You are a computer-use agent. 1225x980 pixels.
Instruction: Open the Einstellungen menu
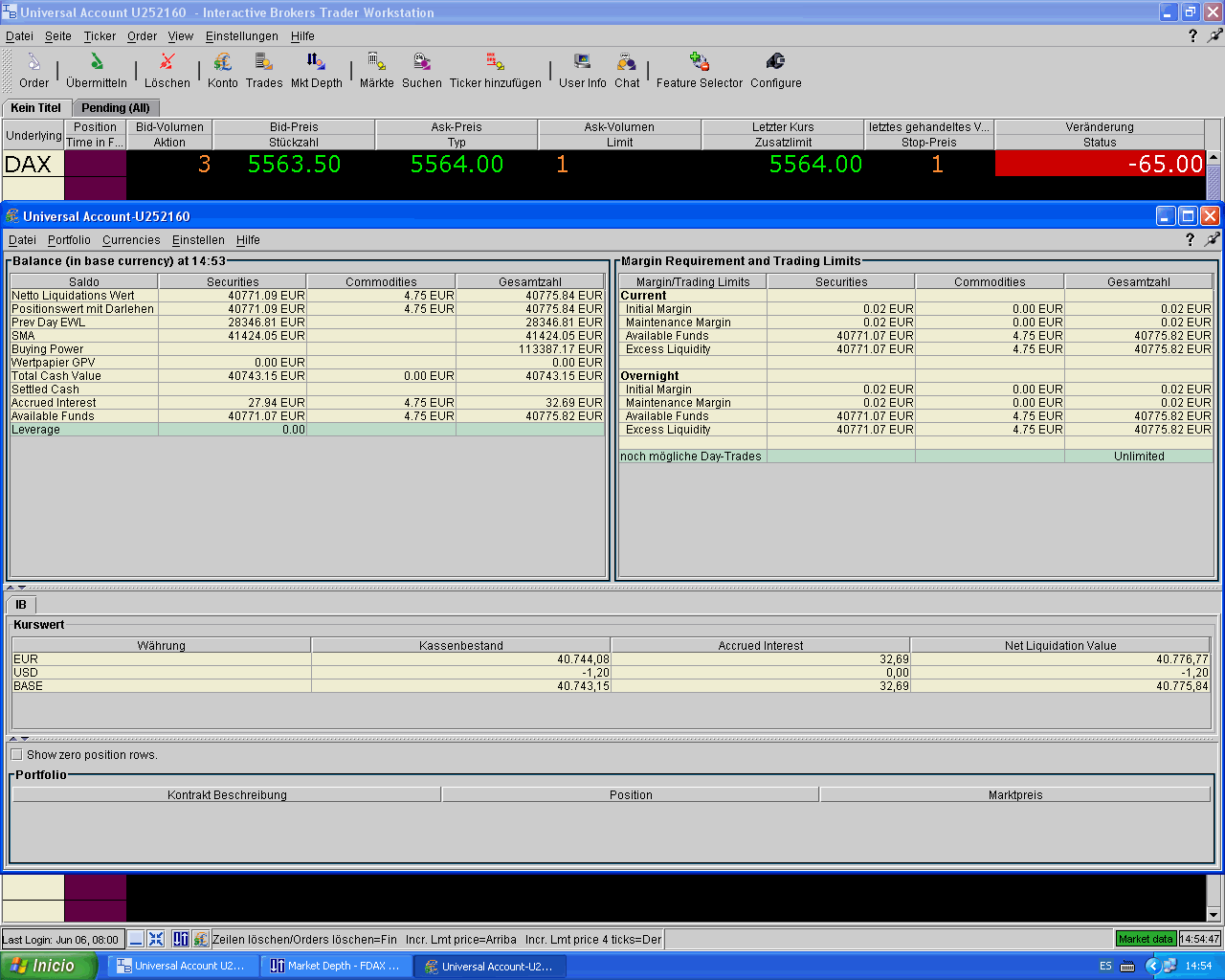click(x=242, y=36)
